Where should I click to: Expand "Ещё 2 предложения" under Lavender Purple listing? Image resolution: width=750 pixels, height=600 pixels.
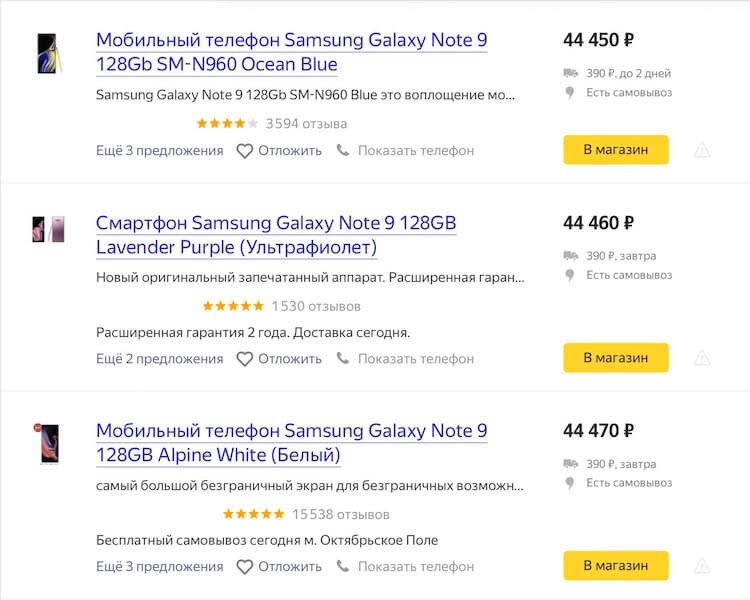click(x=160, y=359)
